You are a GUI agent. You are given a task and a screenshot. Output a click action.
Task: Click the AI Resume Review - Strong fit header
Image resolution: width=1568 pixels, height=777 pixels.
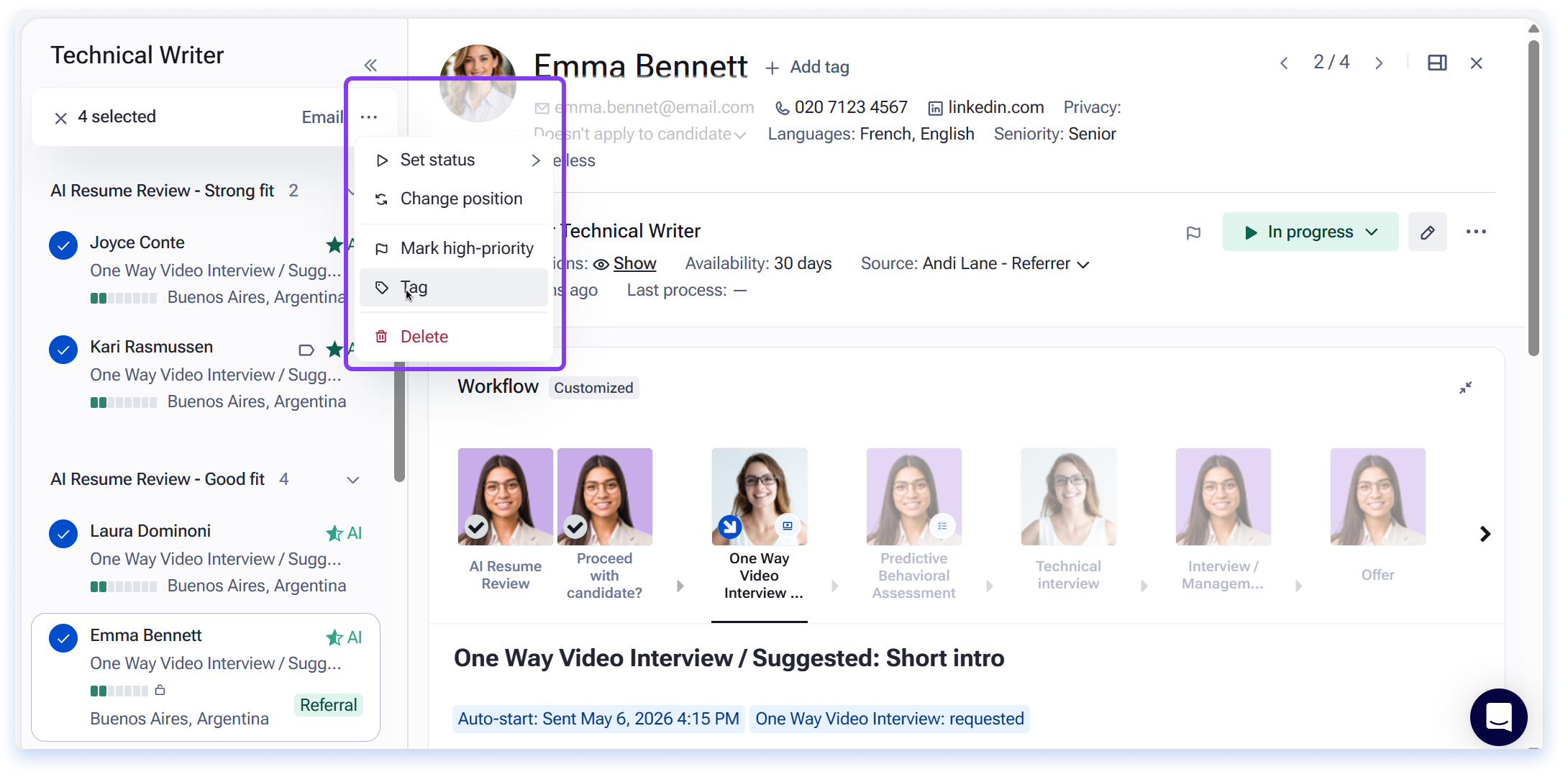click(163, 191)
